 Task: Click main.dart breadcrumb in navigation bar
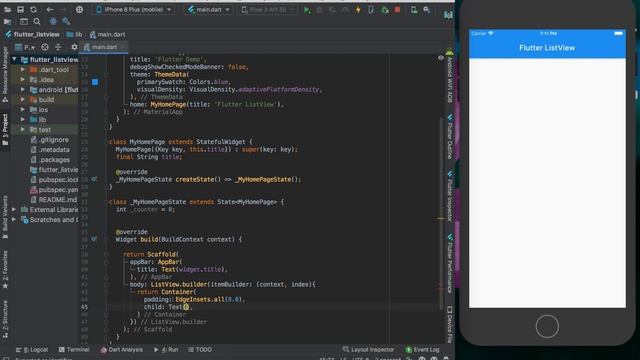(107, 35)
